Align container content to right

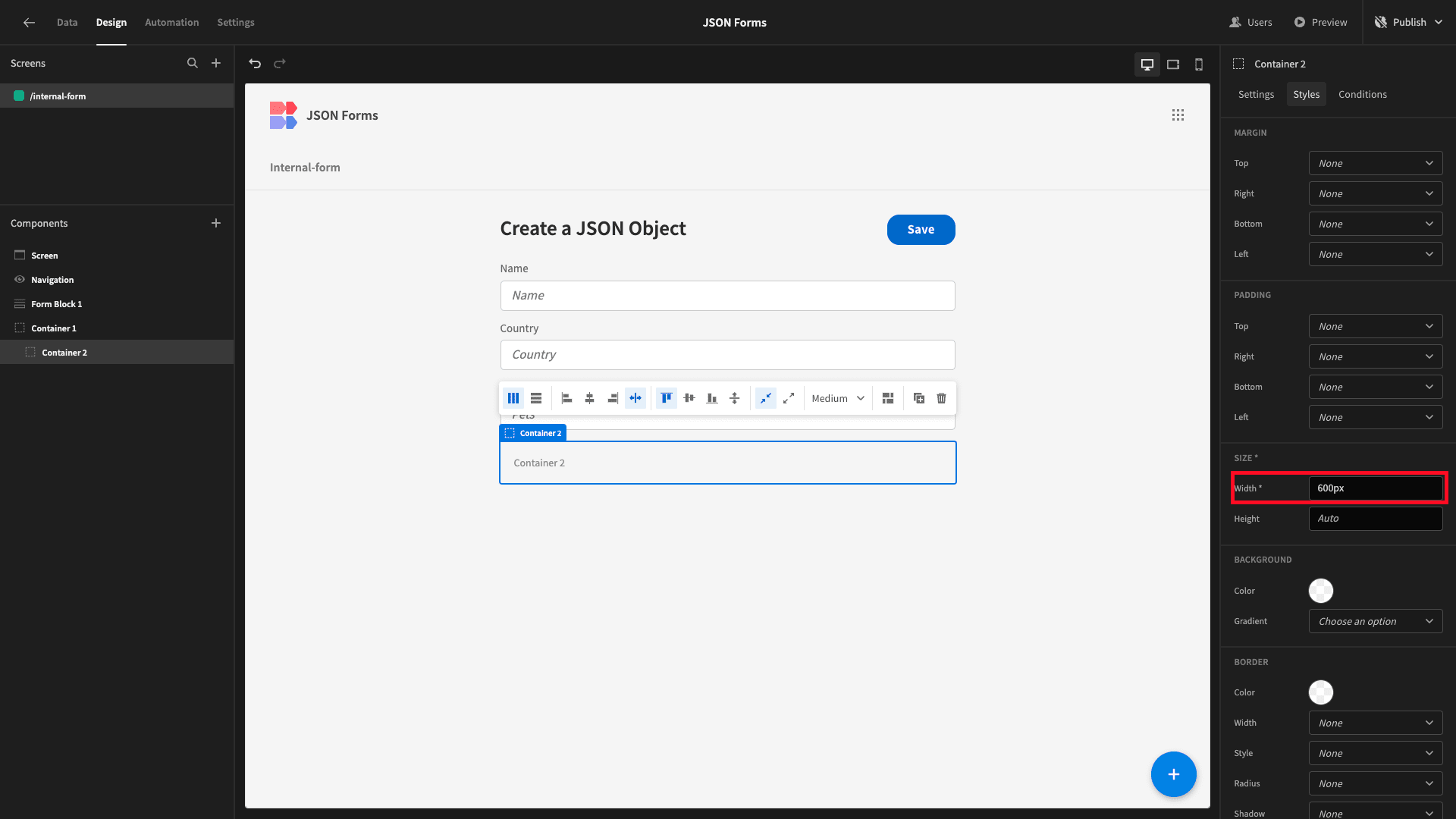click(612, 398)
